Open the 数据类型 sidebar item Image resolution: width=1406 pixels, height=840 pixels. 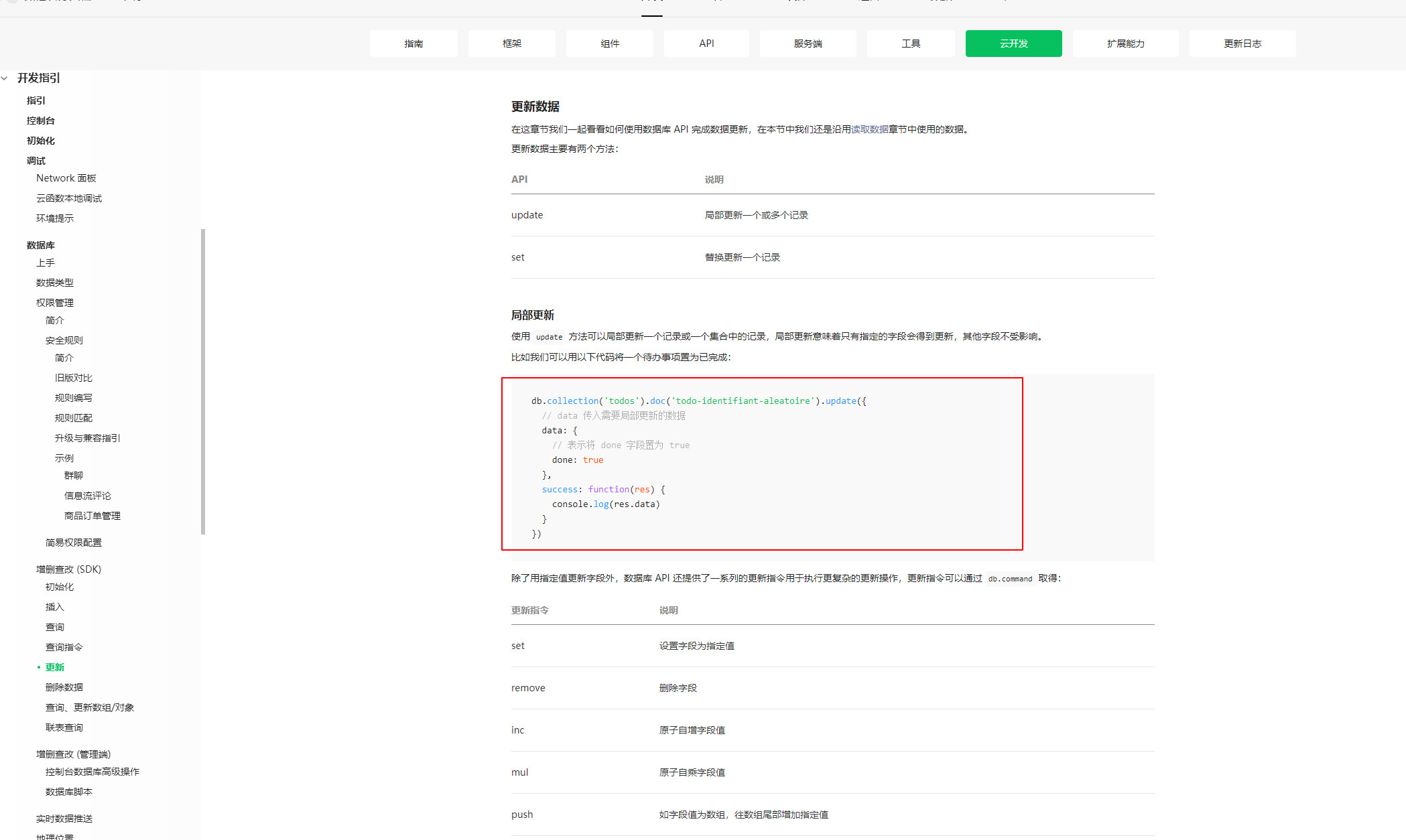click(54, 283)
